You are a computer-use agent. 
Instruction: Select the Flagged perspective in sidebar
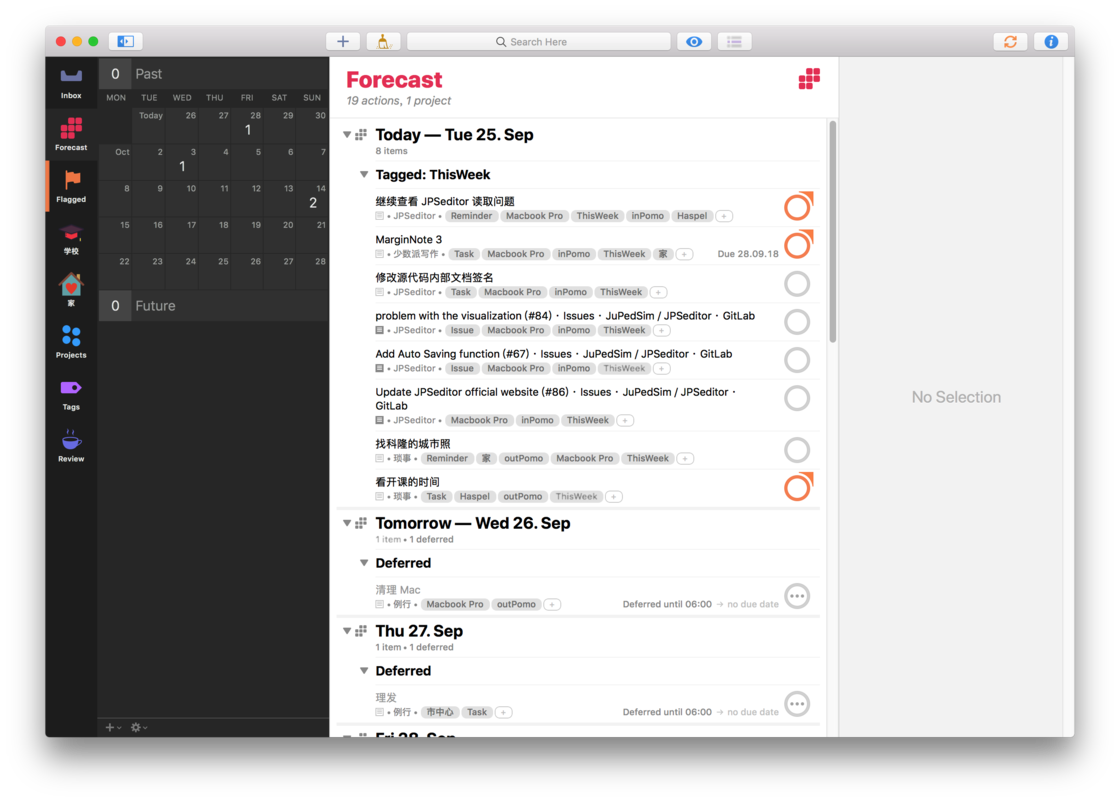[72, 186]
